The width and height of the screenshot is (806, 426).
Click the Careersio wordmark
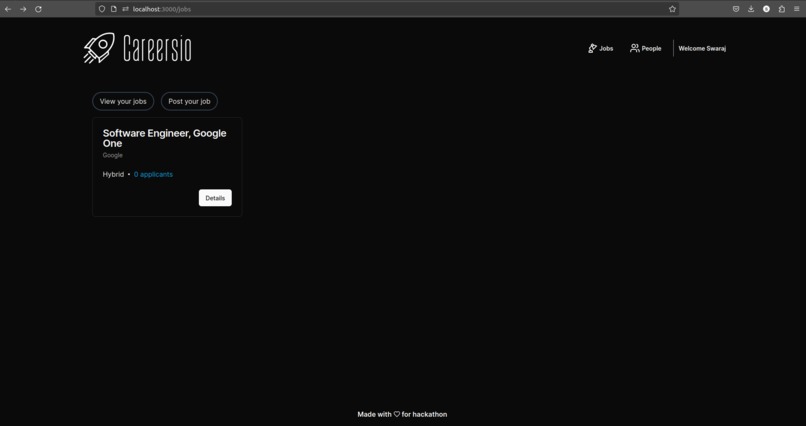[157, 48]
